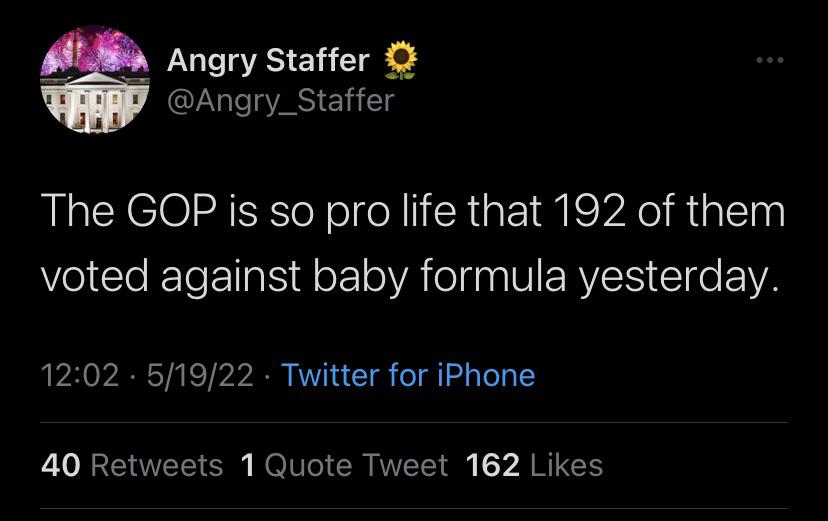Show the Quote Tweet list
Viewport: 828px width, 521px height.
click(358, 465)
